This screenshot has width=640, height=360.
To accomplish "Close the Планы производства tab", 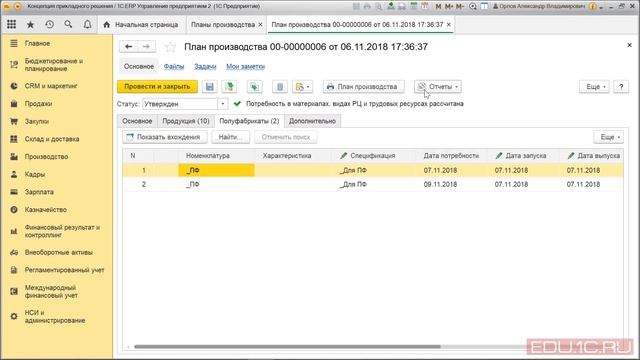I will pos(260,24).
